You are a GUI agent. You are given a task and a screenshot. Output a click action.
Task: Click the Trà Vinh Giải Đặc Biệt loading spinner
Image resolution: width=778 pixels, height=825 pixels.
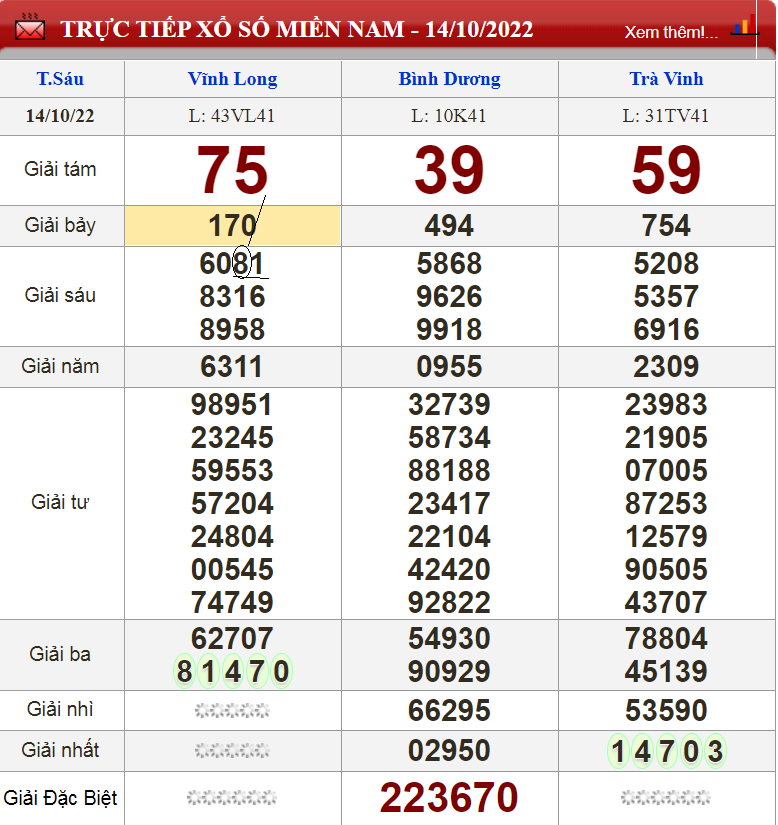(666, 798)
